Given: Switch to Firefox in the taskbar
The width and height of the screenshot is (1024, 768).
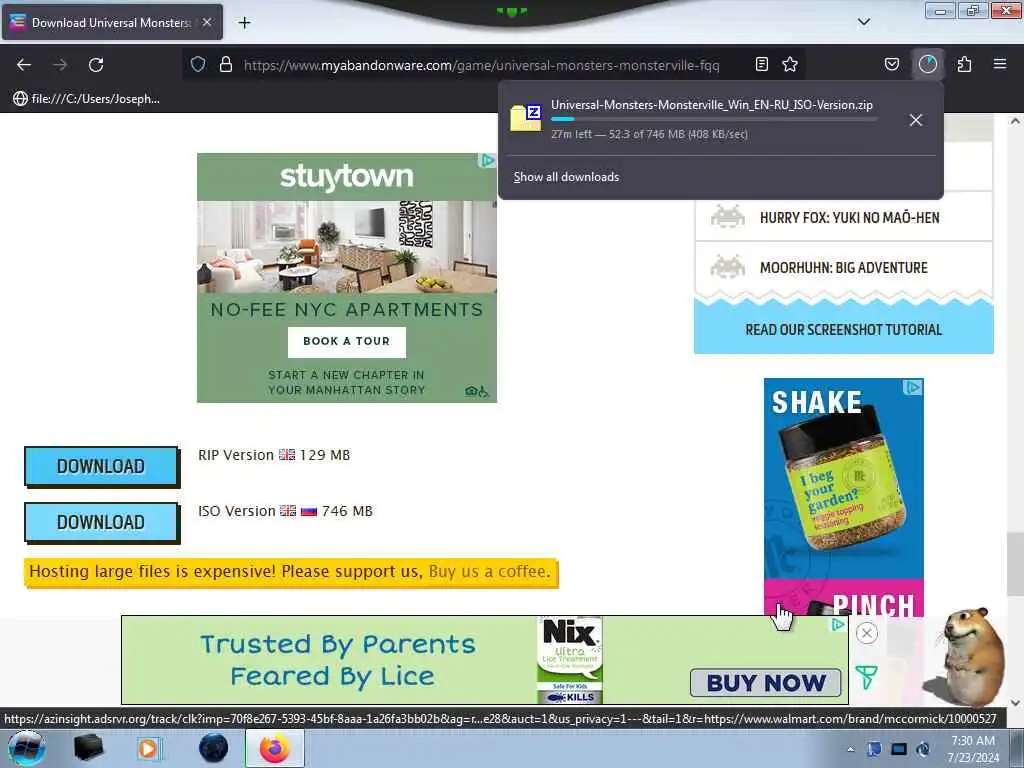Looking at the screenshot, I should pyautogui.click(x=275, y=748).
